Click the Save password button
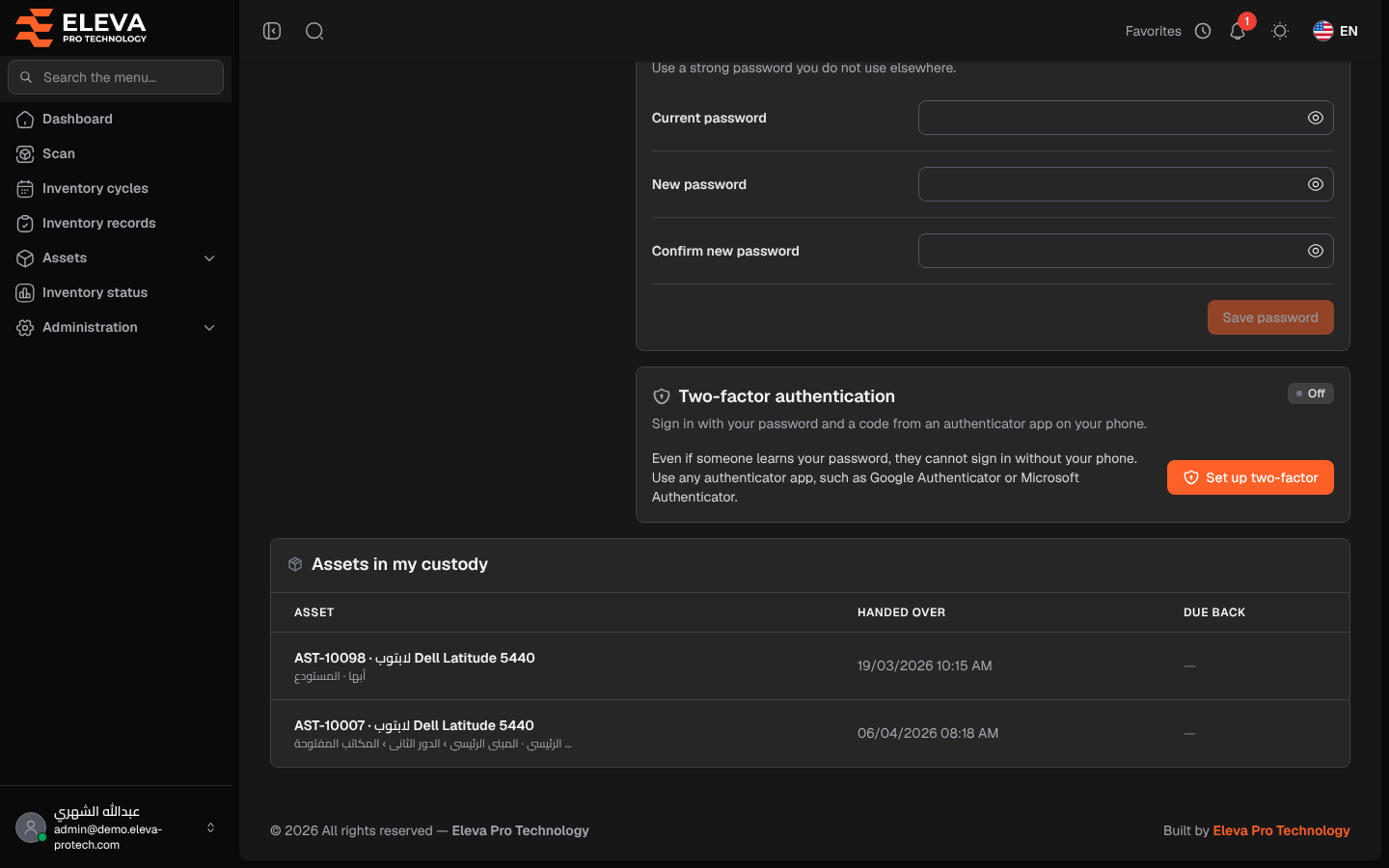This screenshot has width=1389, height=868. 1270,317
